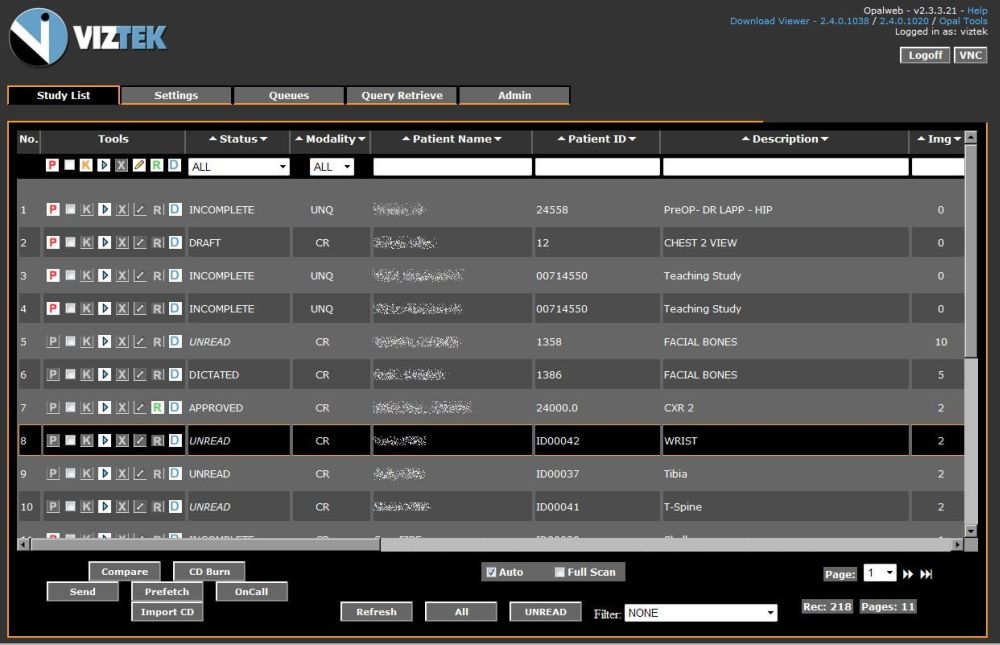Click the red P icon in row 1

tap(53, 210)
